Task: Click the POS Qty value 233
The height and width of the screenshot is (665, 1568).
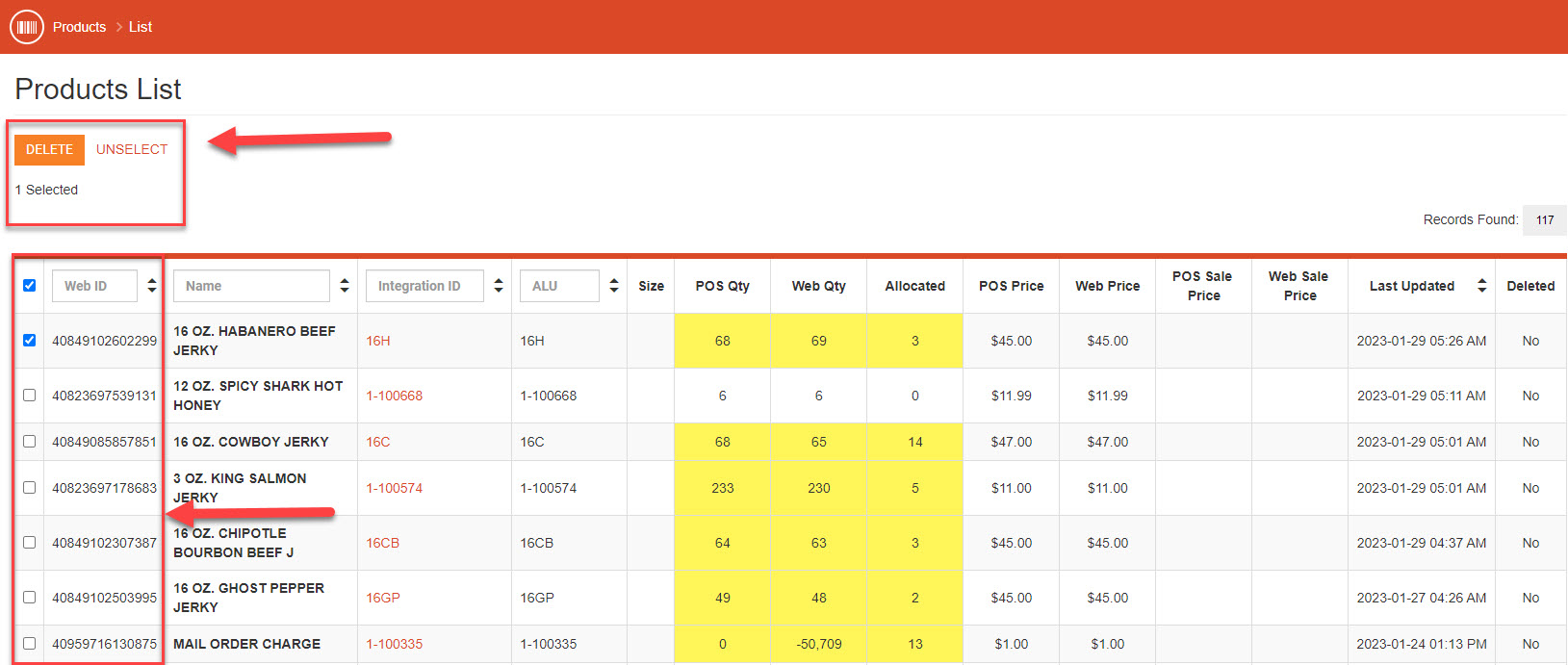Action: (723, 488)
